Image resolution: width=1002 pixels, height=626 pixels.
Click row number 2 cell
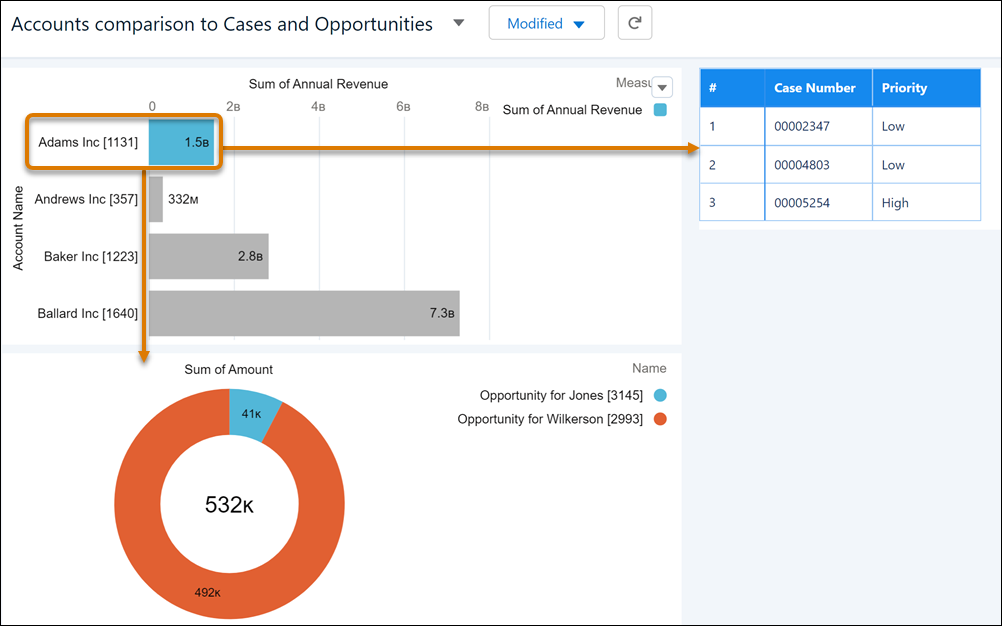(x=732, y=165)
